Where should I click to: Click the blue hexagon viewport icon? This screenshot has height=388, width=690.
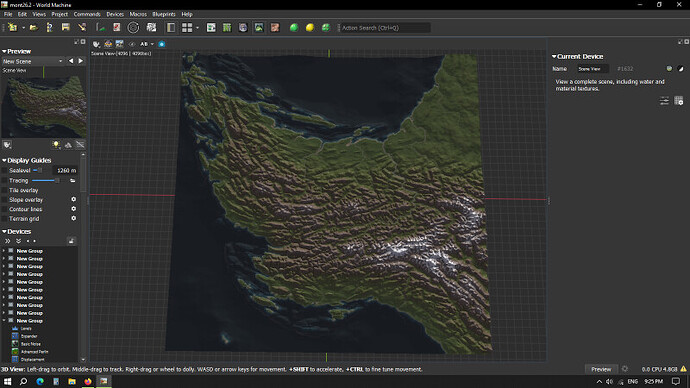pos(161,44)
